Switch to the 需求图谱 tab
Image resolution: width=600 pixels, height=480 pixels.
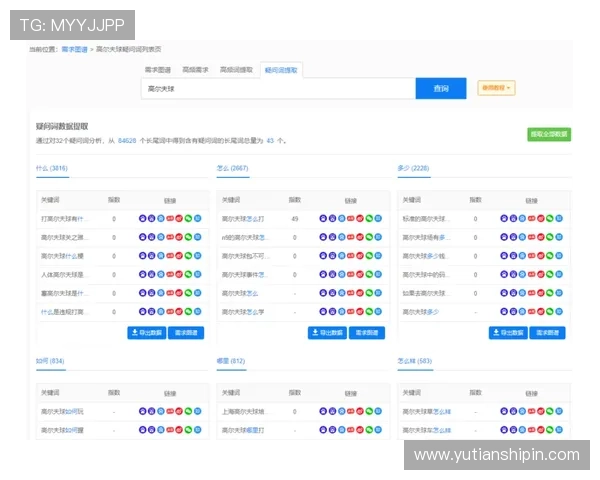click(158, 70)
